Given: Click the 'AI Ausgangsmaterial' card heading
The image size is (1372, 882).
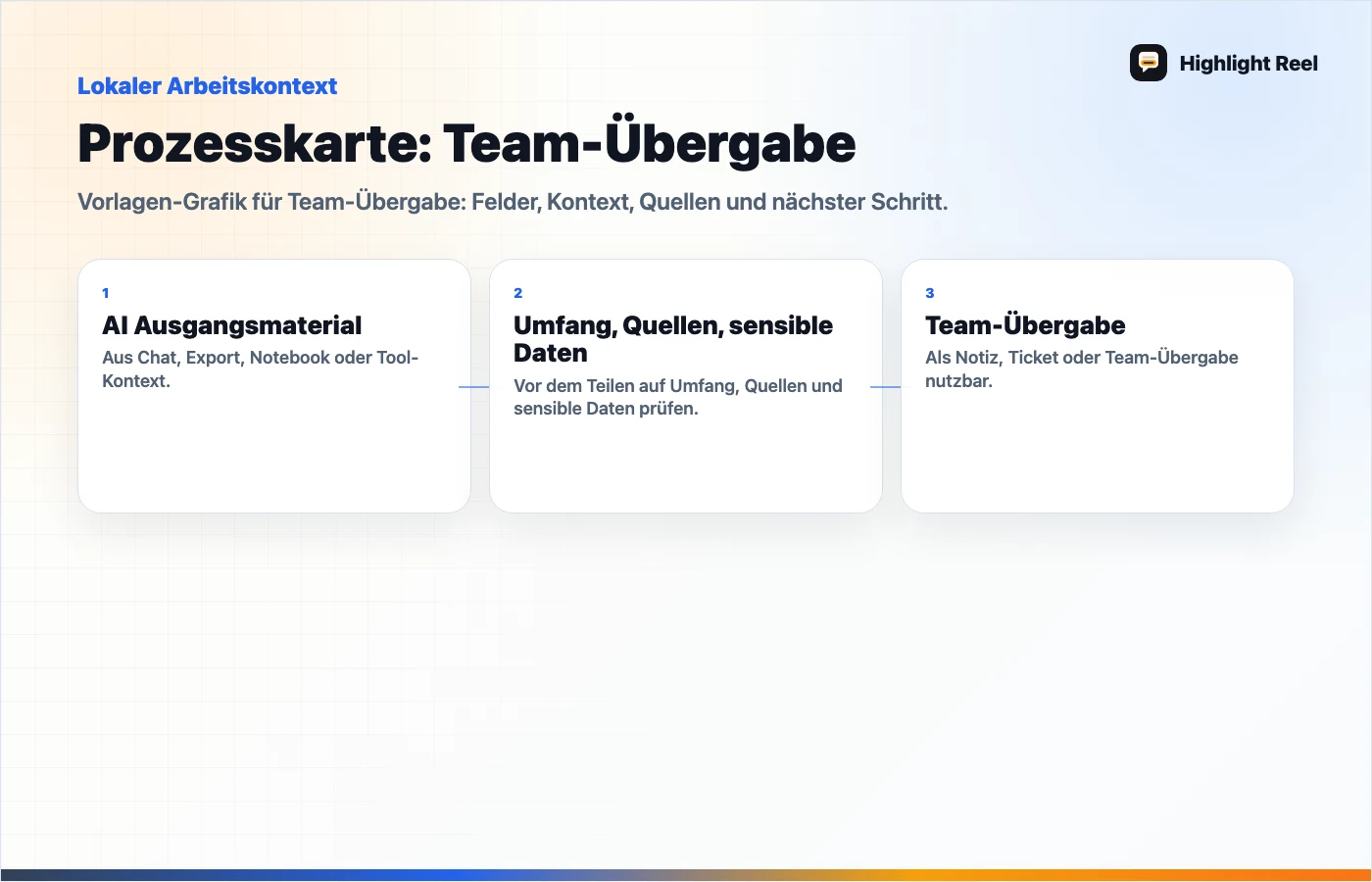Looking at the screenshot, I should coord(232,325).
